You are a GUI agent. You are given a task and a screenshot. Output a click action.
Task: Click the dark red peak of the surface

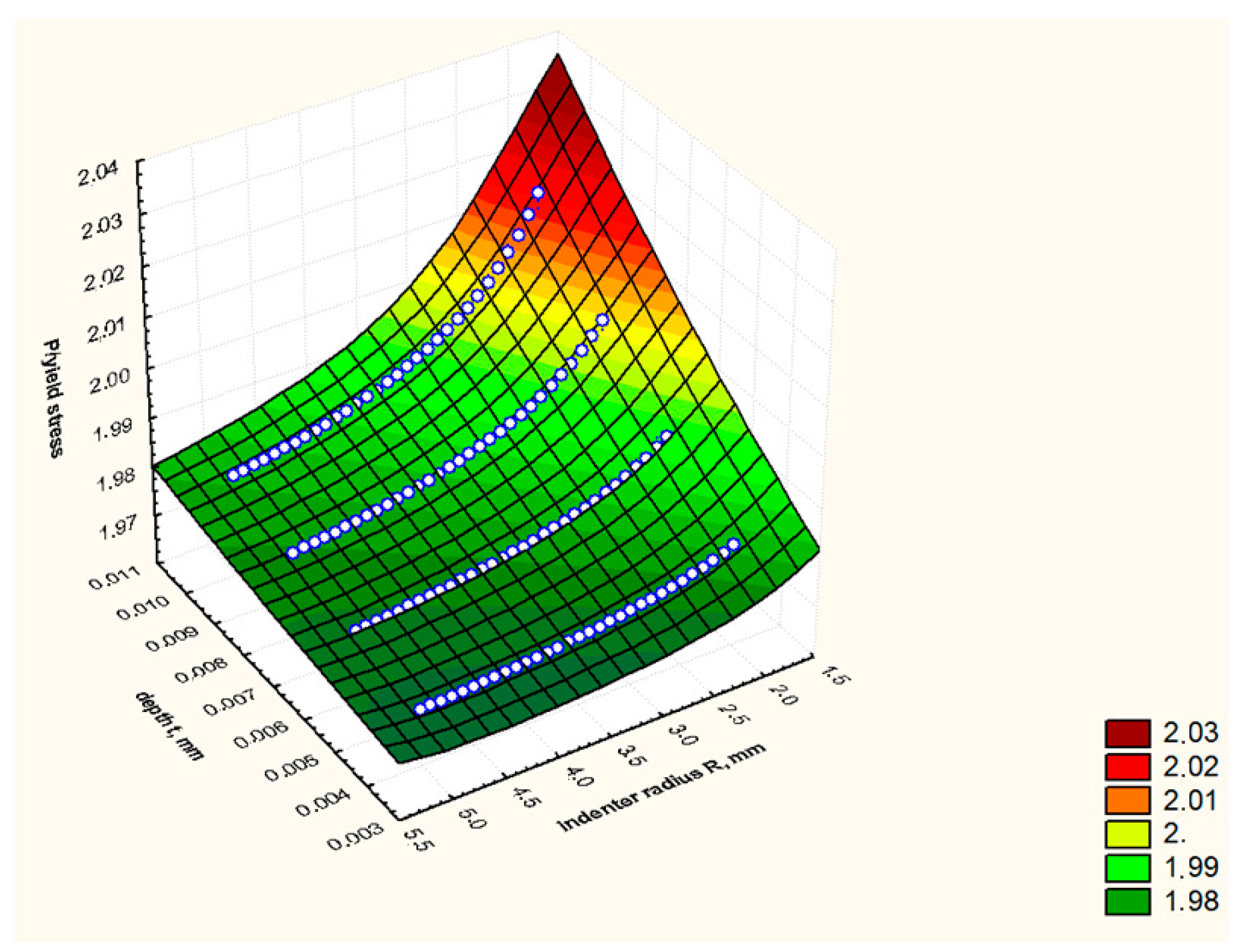[558, 85]
